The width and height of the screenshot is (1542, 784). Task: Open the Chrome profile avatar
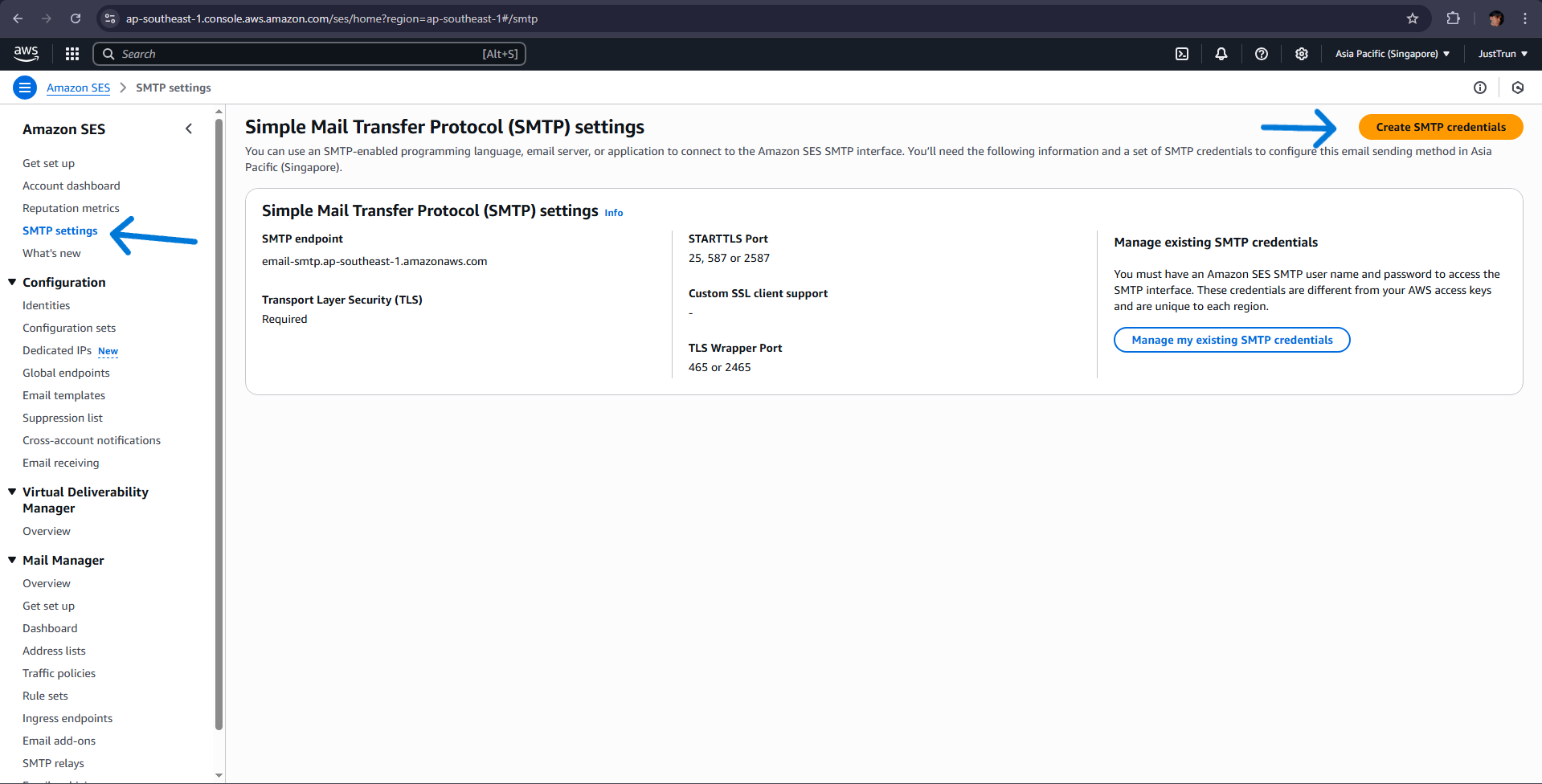coord(1495,18)
